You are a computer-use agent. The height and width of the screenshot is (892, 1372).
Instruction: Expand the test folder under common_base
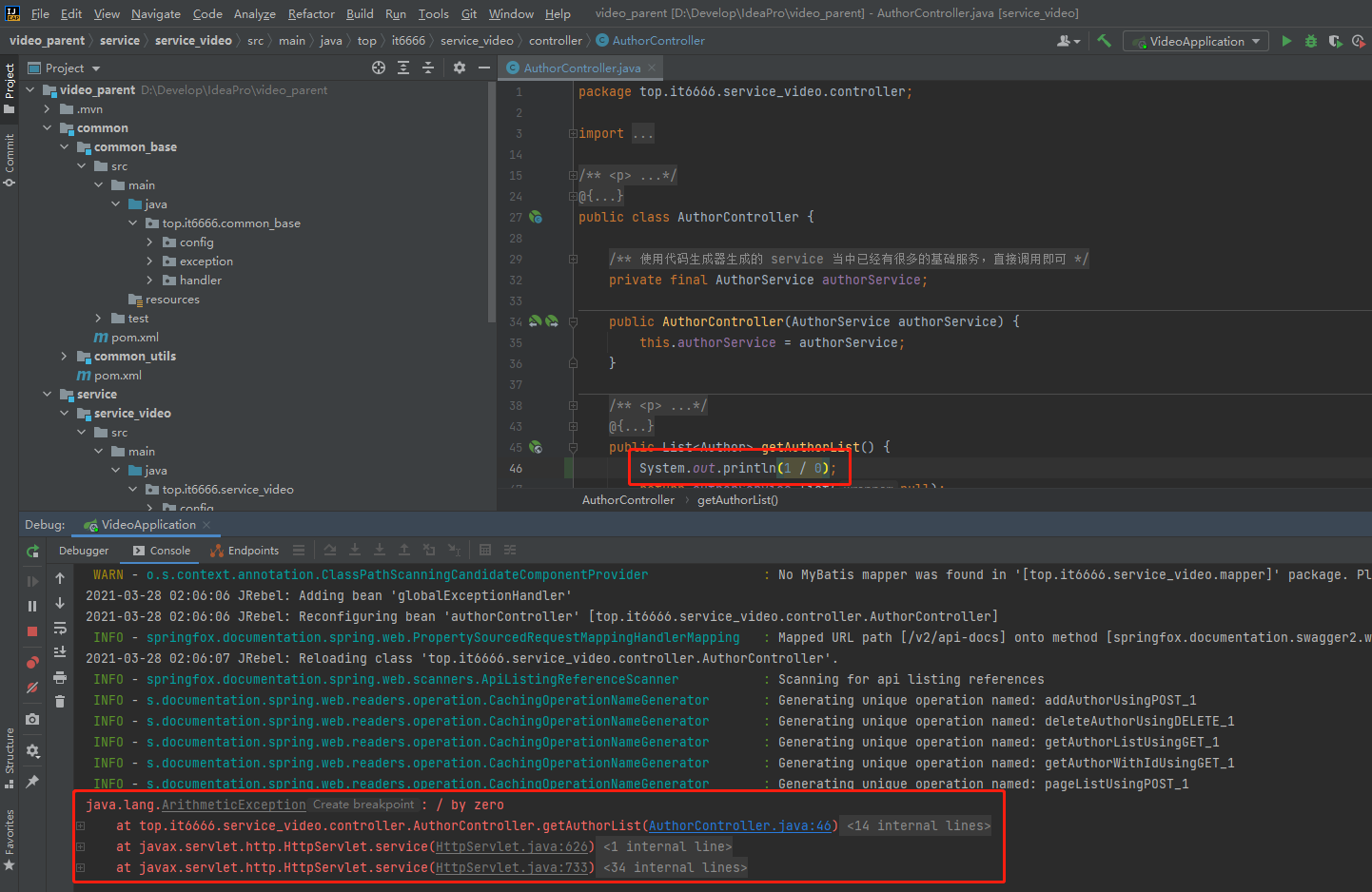pos(98,318)
